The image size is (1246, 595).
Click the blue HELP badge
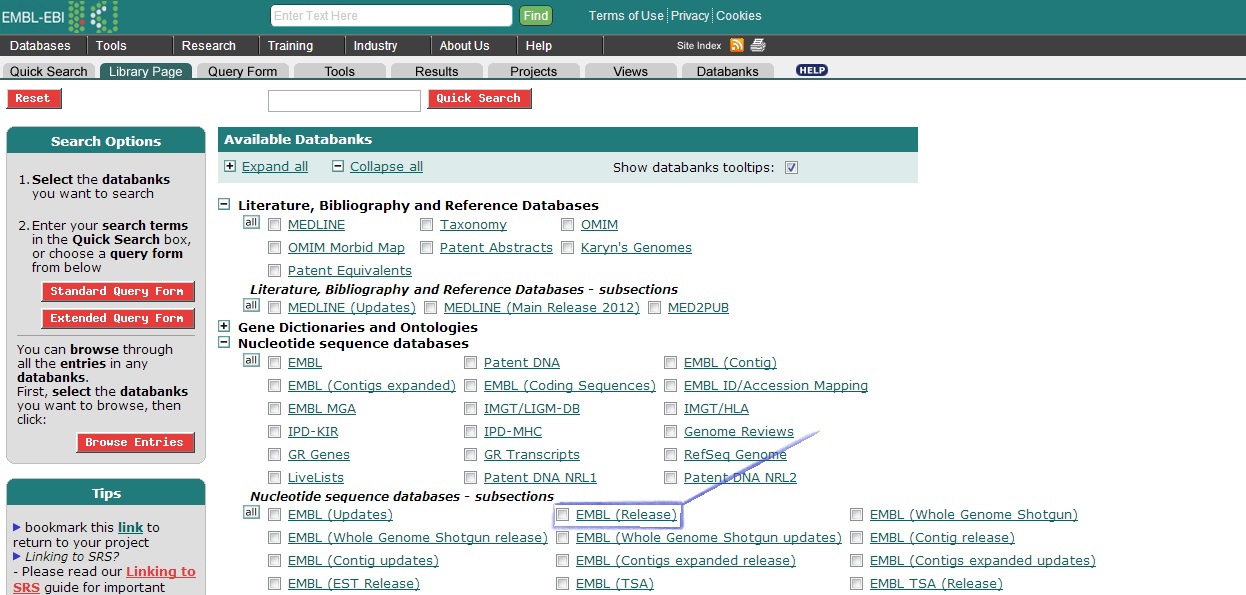coord(812,70)
